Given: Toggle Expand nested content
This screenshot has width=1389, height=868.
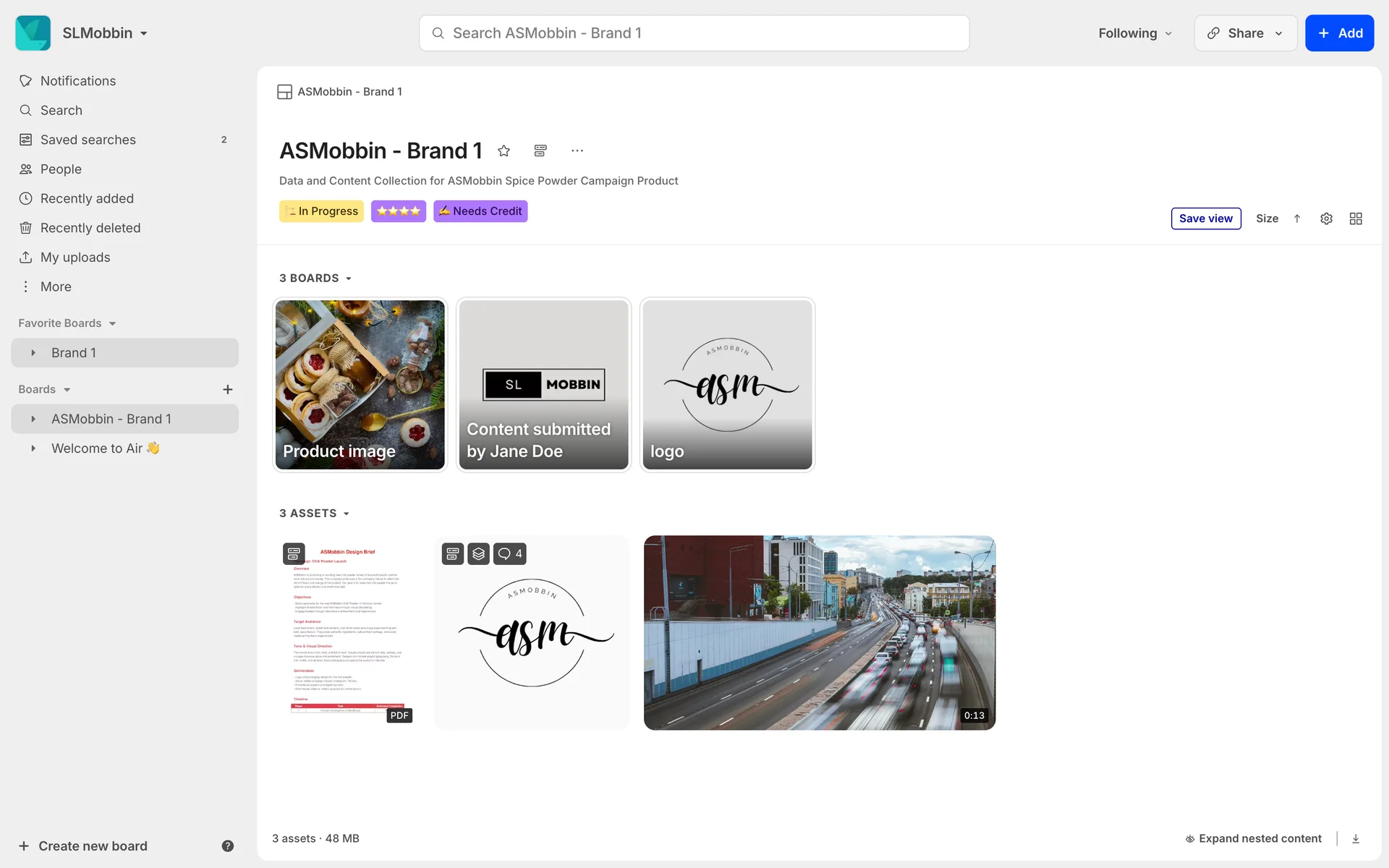Looking at the screenshot, I should coord(1253,838).
